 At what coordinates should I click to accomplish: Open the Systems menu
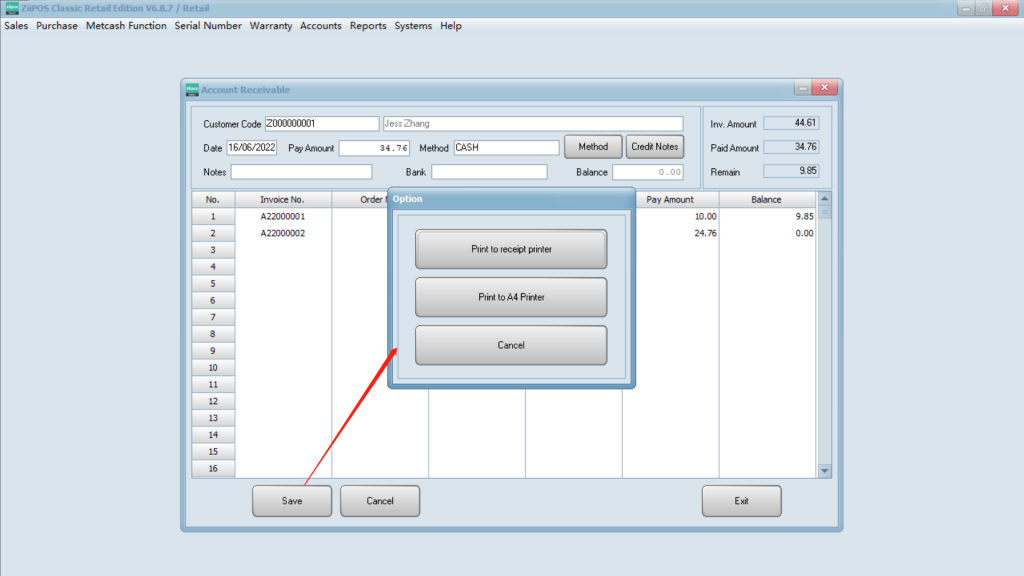pos(413,26)
